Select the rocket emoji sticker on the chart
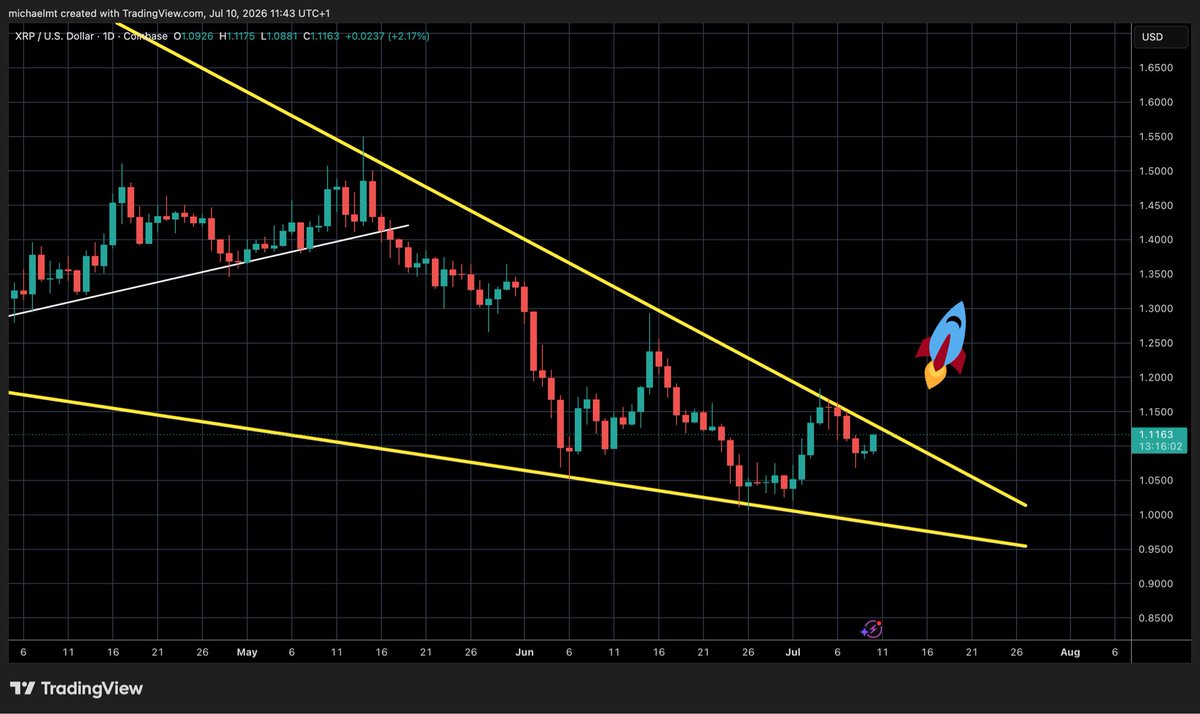 tap(943, 344)
